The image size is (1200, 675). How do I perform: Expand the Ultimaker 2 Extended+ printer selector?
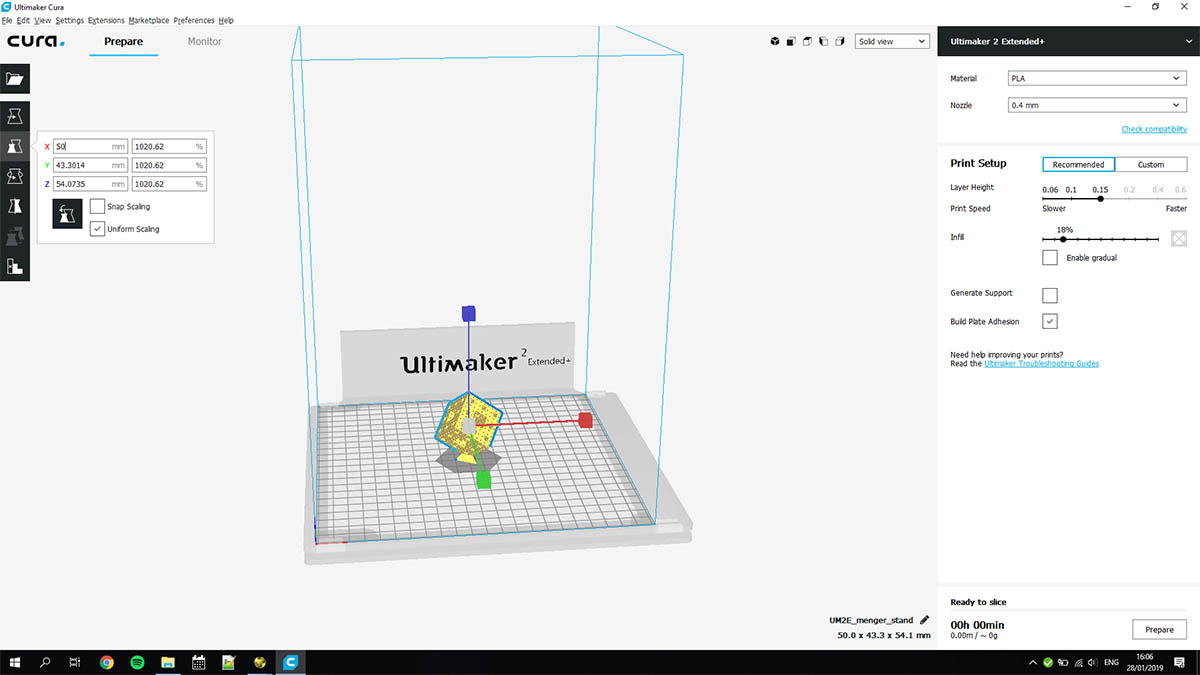tap(1068, 41)
